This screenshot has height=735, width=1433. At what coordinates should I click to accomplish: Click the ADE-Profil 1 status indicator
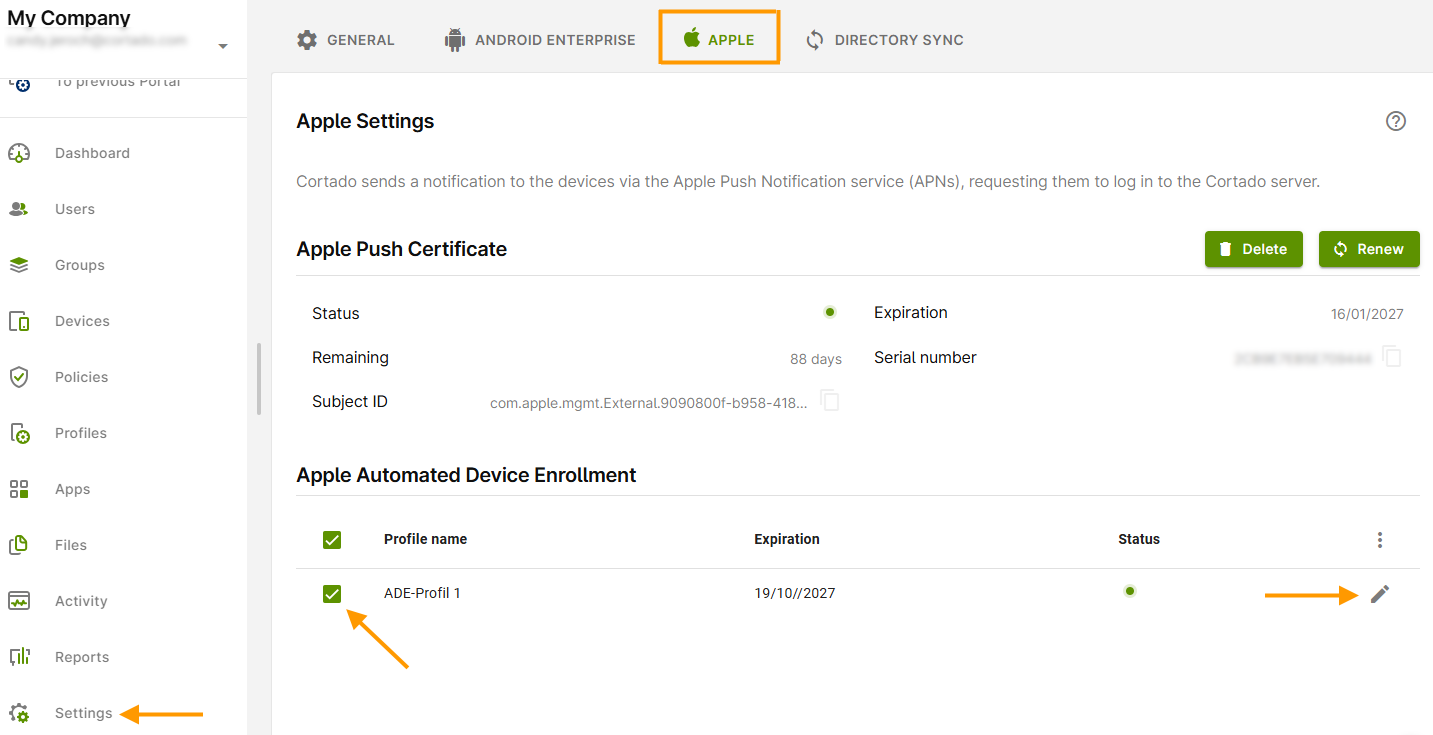coord(1130,591)
